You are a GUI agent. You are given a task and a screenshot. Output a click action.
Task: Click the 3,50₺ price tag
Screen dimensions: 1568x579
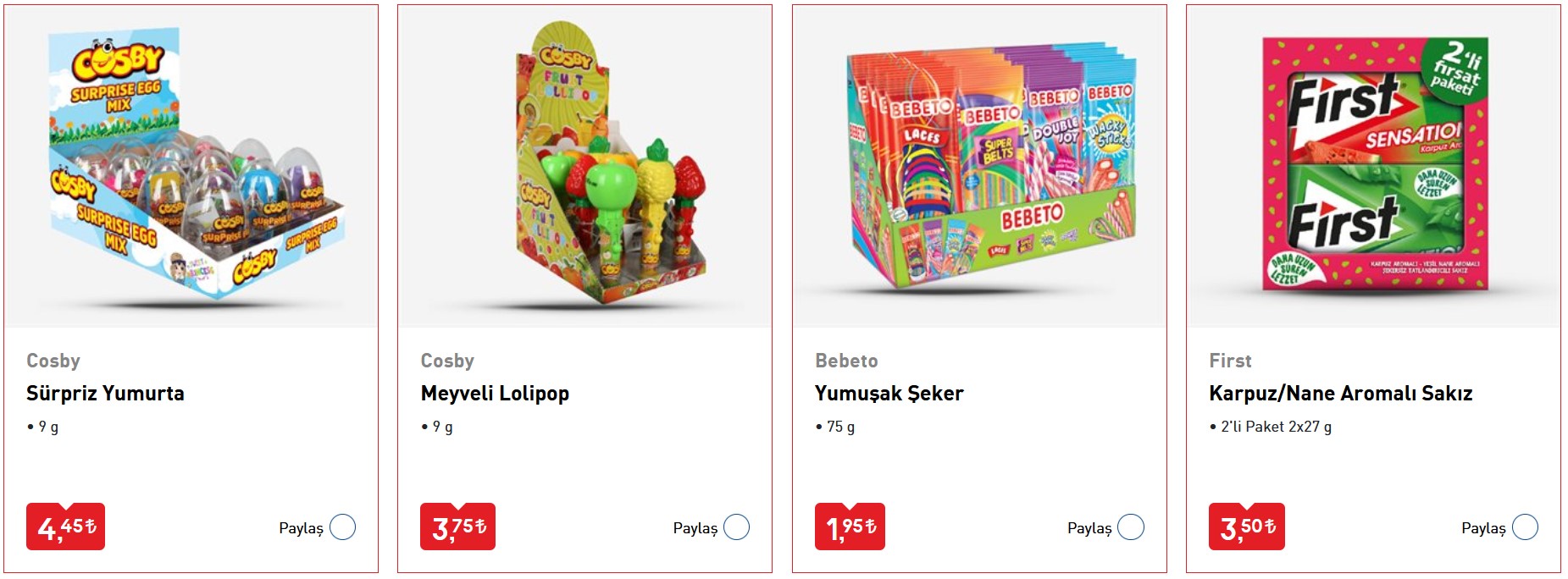pos(1247,527)
